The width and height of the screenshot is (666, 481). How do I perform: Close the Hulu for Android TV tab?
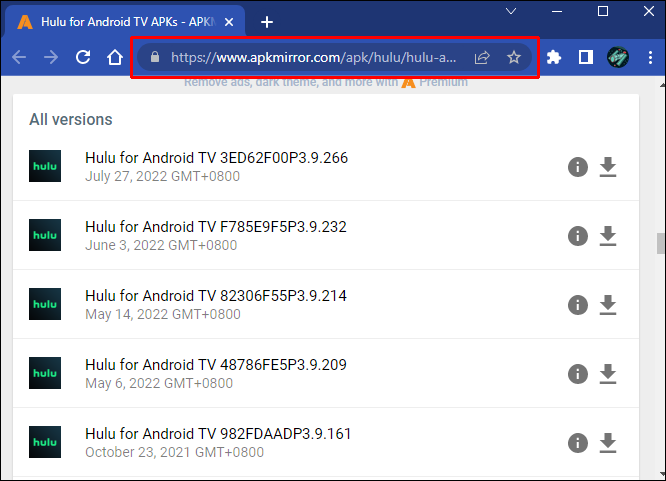pos(229,22)
